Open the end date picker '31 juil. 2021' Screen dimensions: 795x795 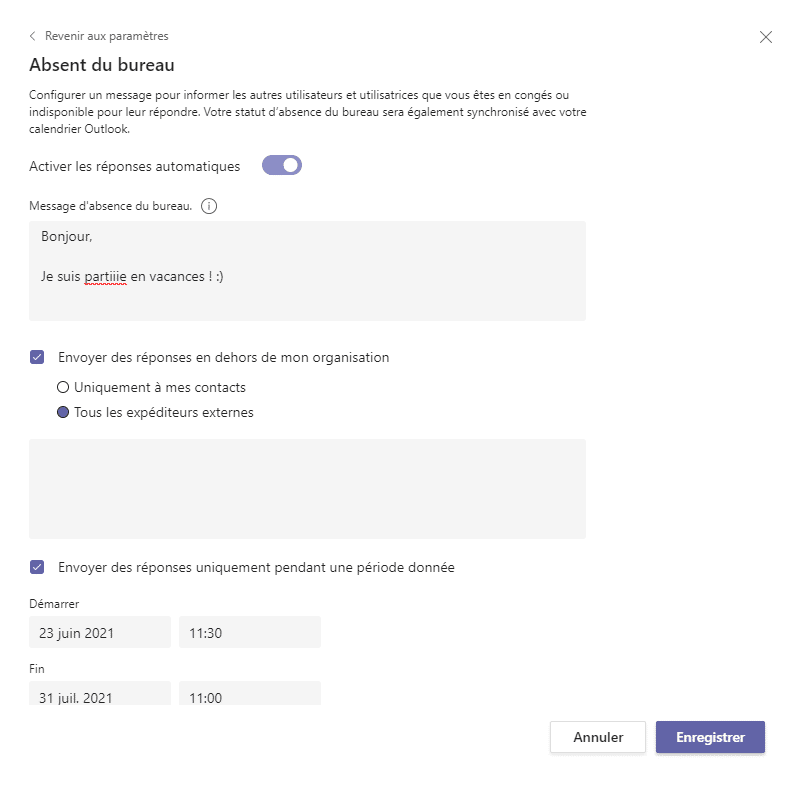pyautogui.click(x=100, y=694)
